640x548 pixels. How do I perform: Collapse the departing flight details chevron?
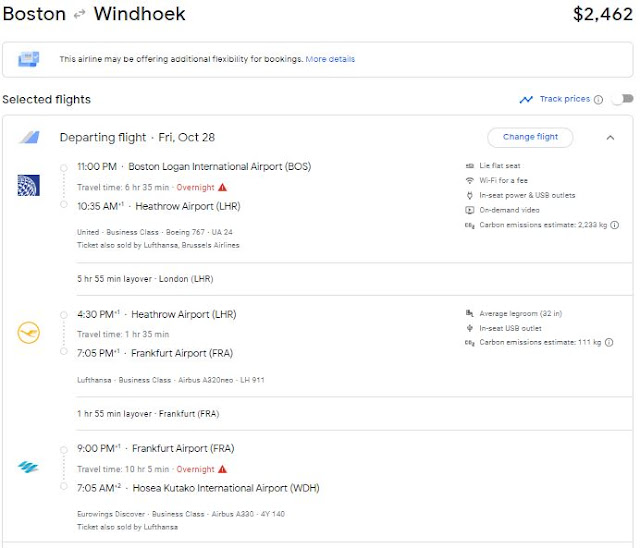[x=610, y=137]
